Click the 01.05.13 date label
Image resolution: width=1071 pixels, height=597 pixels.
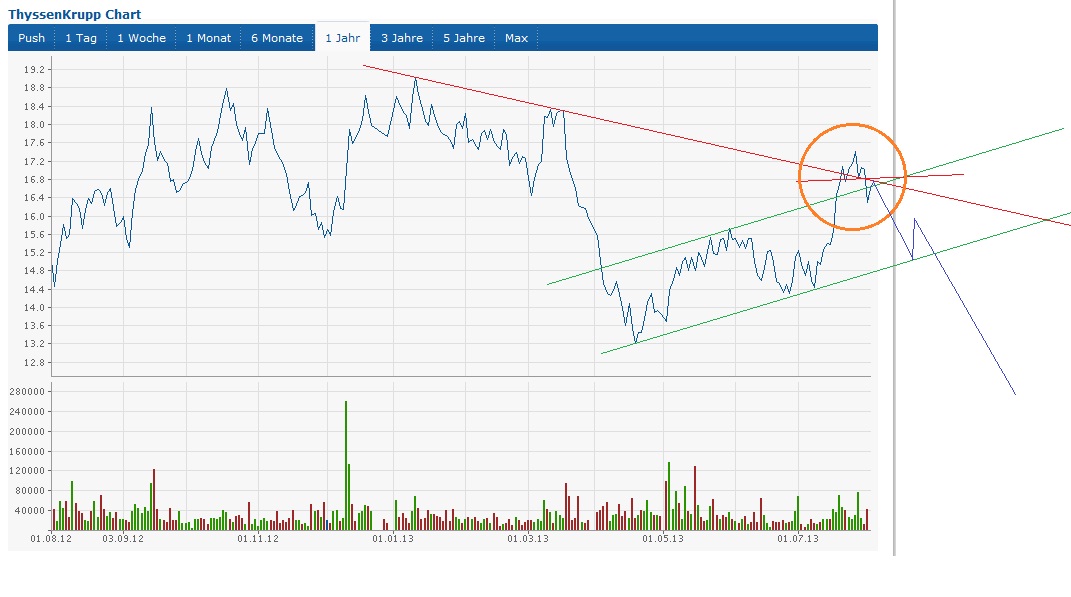tap(663, 539)
